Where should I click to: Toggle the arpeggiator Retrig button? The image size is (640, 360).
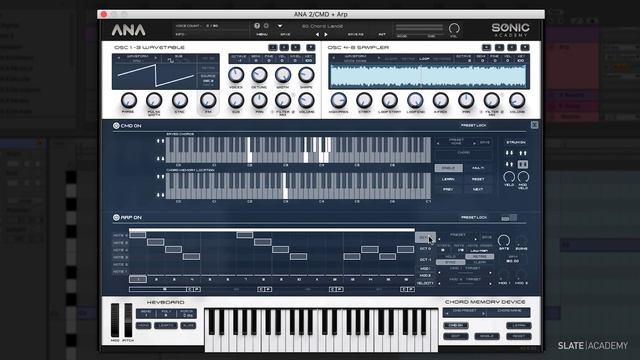[x=480, y=256]
